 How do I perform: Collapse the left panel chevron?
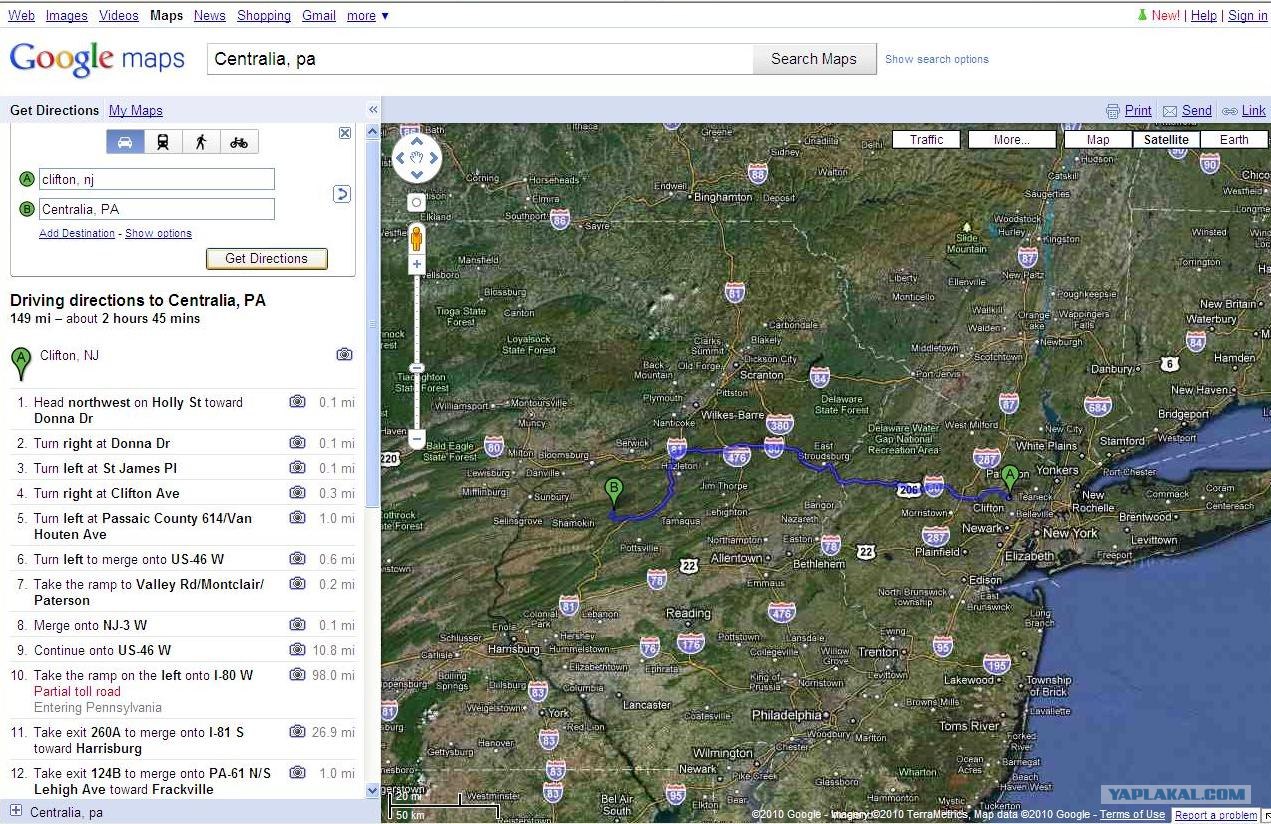pyautogui.click(x=373, y=110)
